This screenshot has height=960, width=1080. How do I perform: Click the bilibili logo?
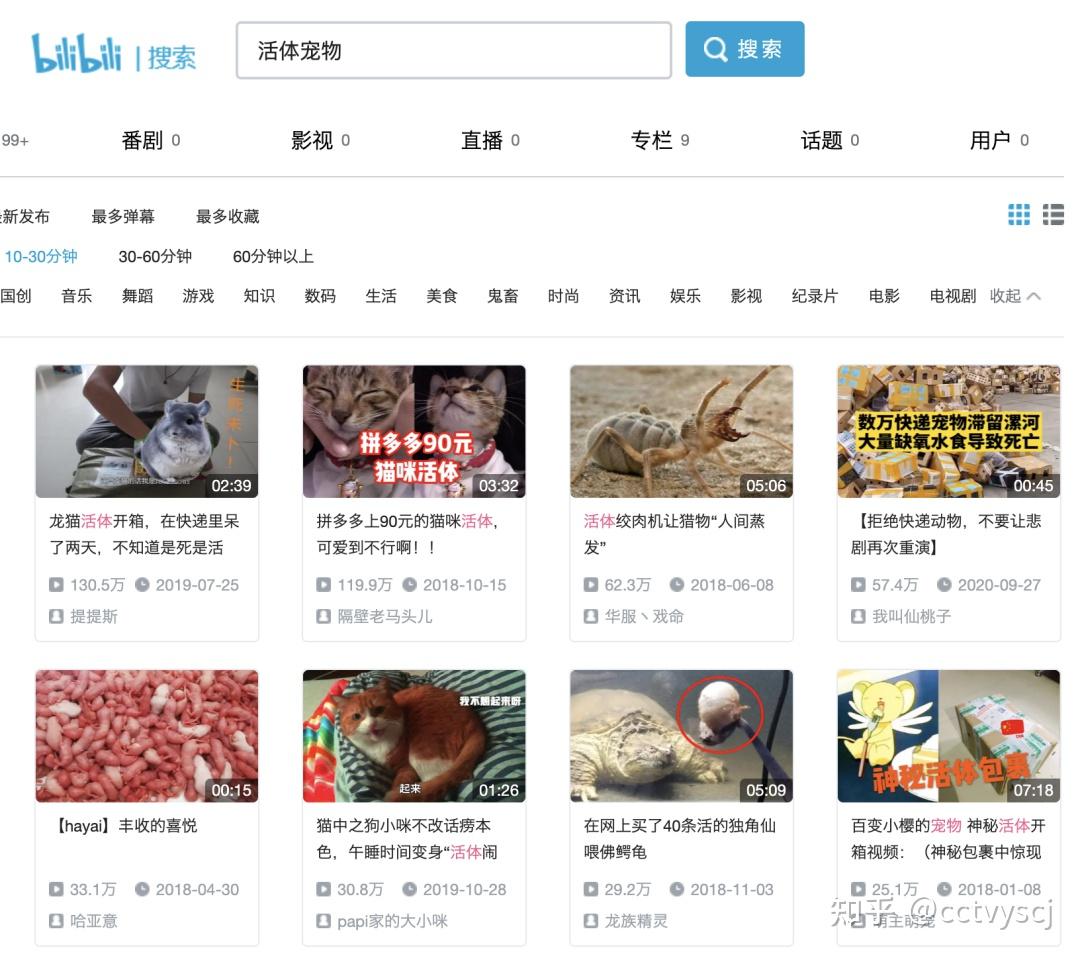pos(76,53)
